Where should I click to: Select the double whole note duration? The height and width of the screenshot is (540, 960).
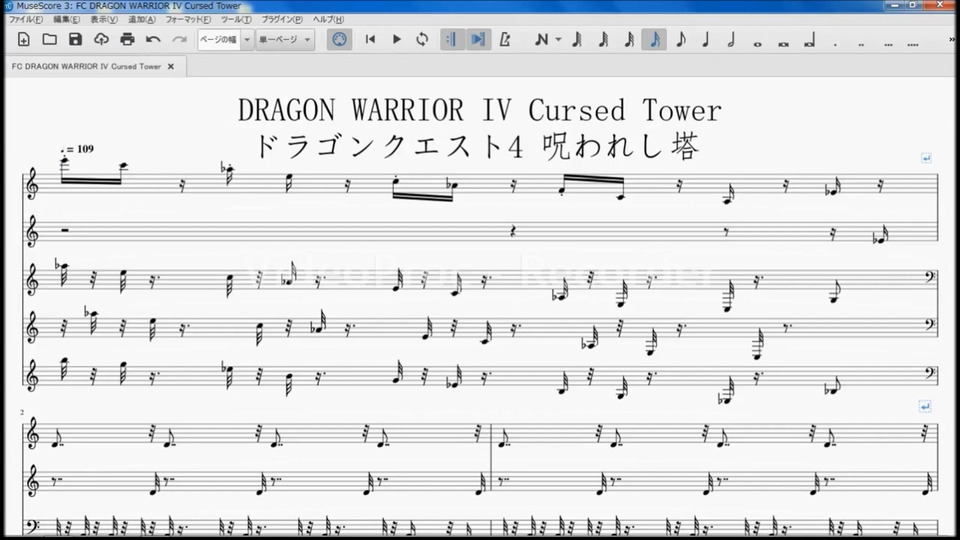pos(783,43)
